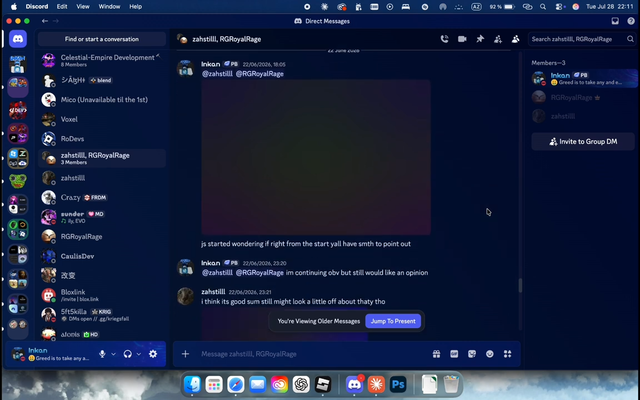
Task: Toggle headphone deafen
Action: coord(128,354)
